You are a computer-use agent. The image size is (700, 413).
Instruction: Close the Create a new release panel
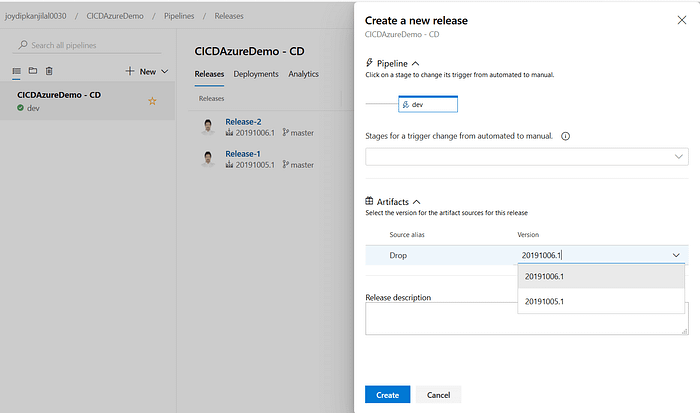point(682,20)
